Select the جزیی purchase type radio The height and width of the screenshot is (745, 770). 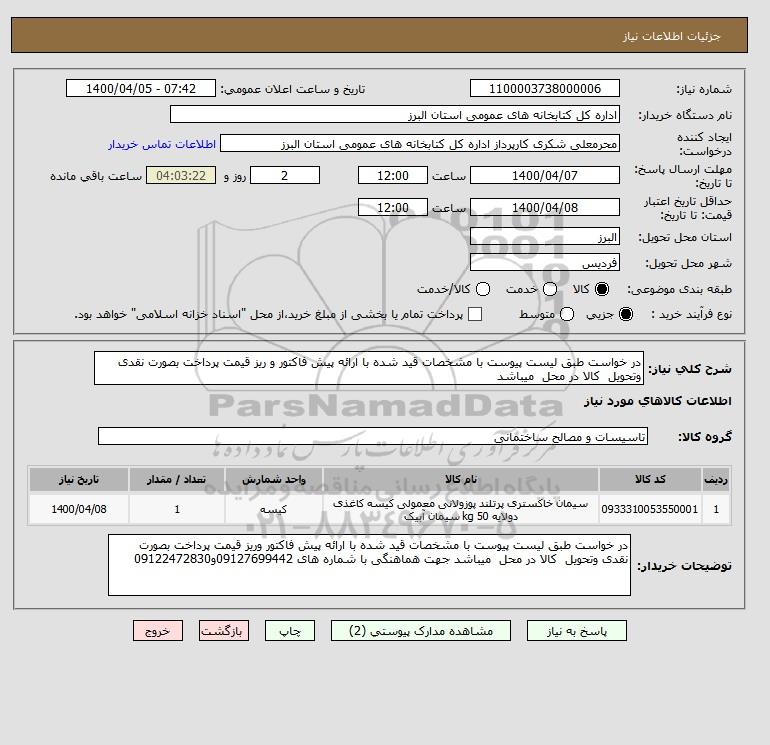pos(626,314)
